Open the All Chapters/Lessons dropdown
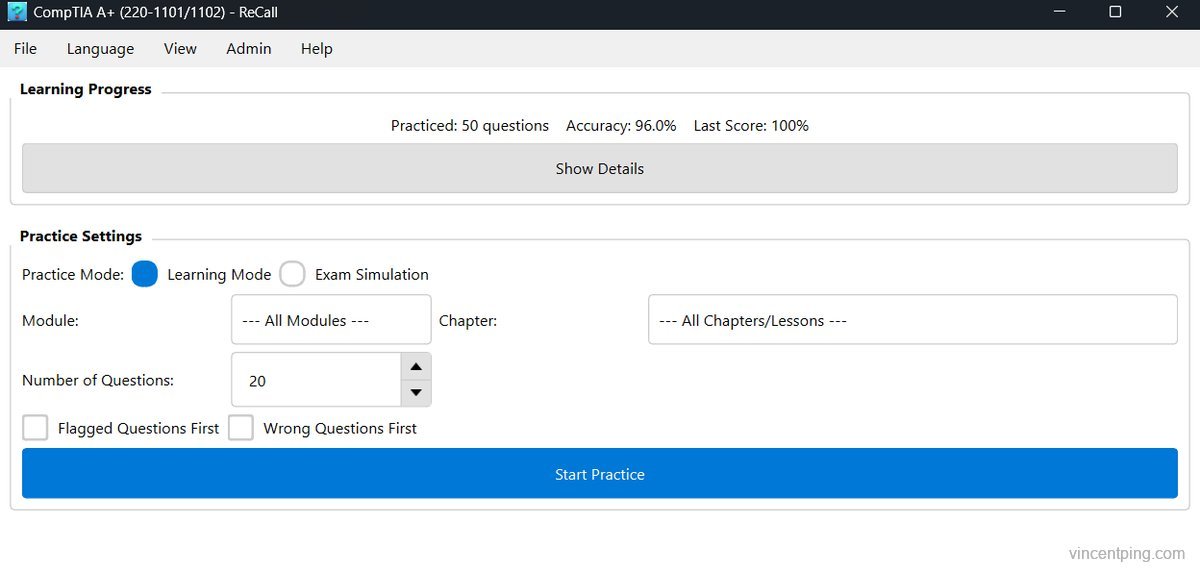The width and height of the screenshot is (1200, 571). click(x=913, y=320)
